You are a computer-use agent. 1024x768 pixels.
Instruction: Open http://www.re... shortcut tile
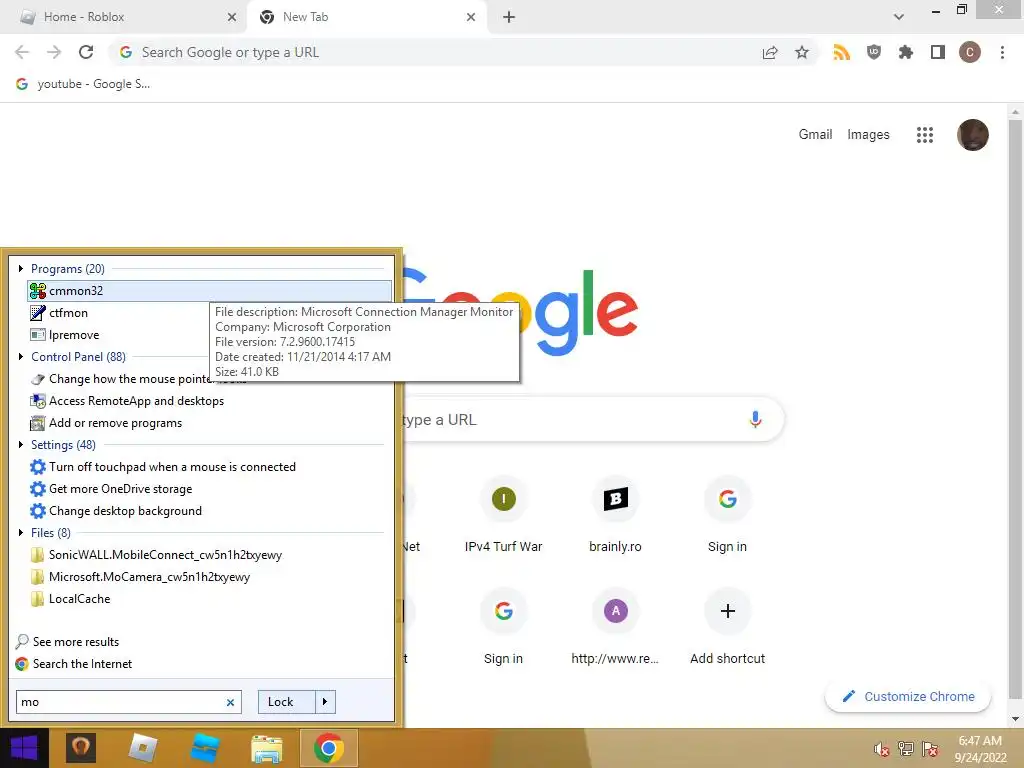tap(615, 628)
